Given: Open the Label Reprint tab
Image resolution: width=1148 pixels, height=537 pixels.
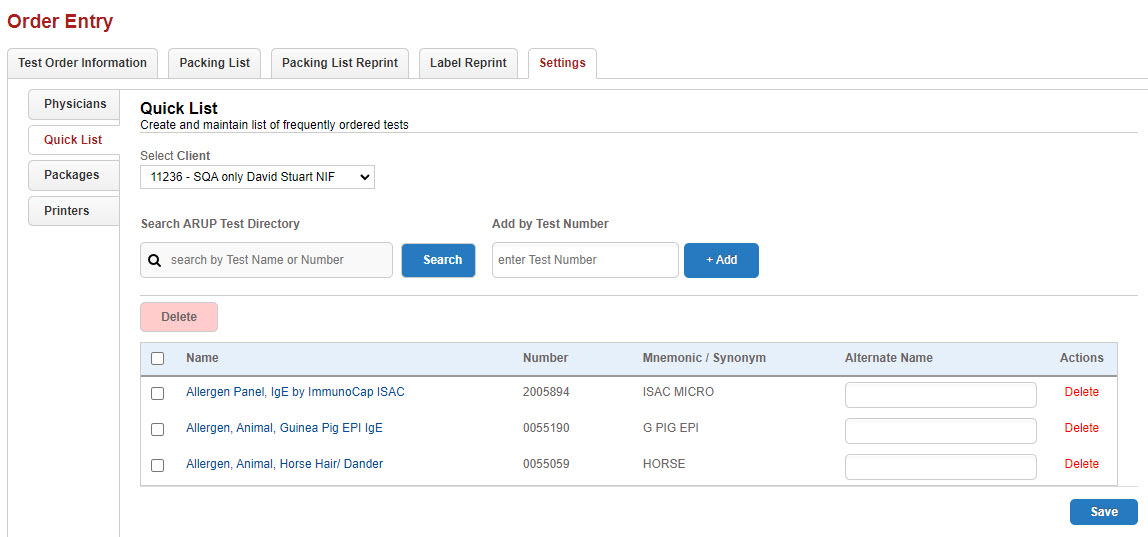Looking at the screenshot, I should pyautogui.click(x=468, y=63).
